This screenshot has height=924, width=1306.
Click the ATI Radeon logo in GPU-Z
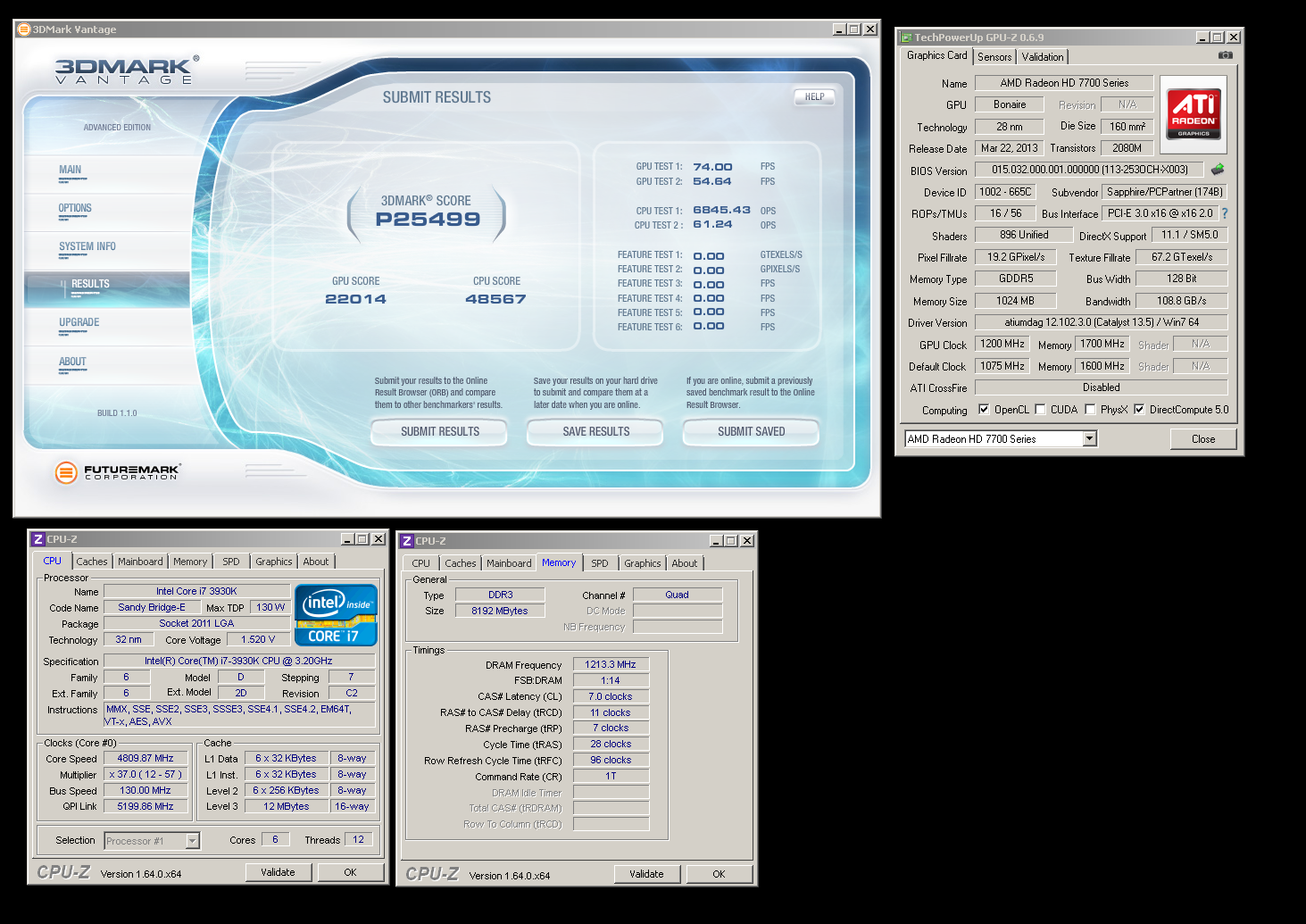click(x=1194, y=114)
